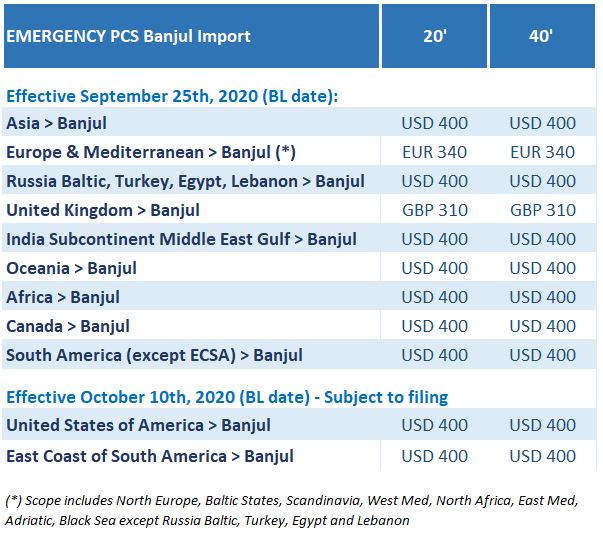Image resolution: width=603 pixels, height=538 pixels.
Task: Select GBP 310 in the 40' column
Action: pos(542,210)
